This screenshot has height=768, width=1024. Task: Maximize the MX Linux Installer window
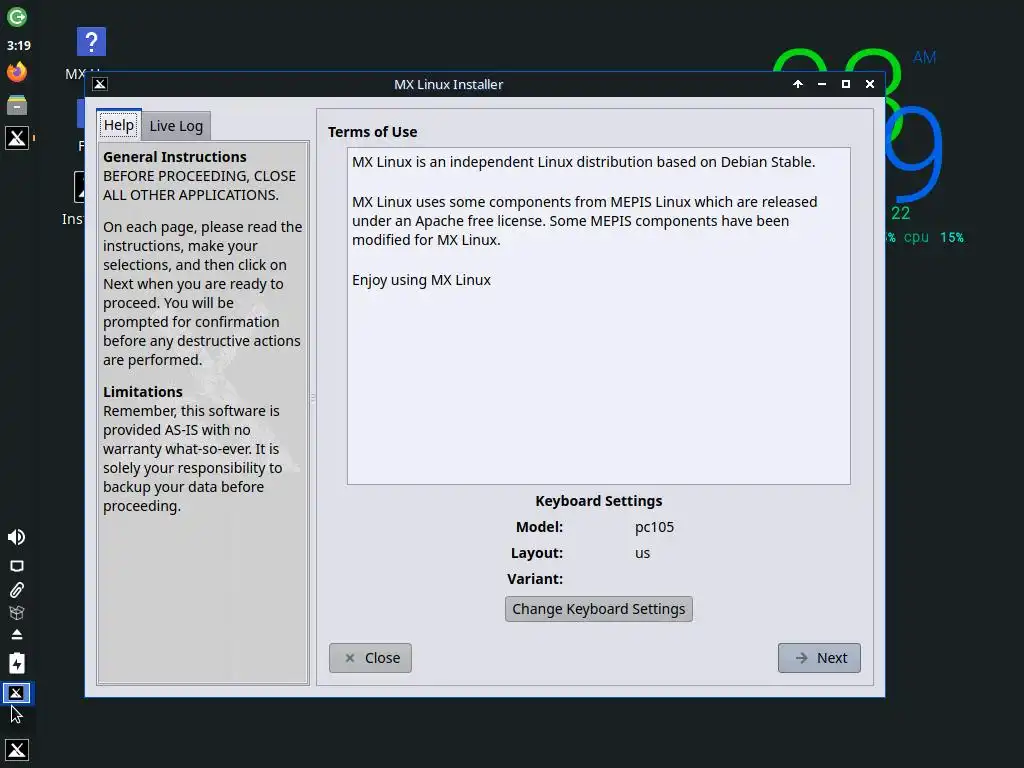pyautogui.click(x=846, y=84)
